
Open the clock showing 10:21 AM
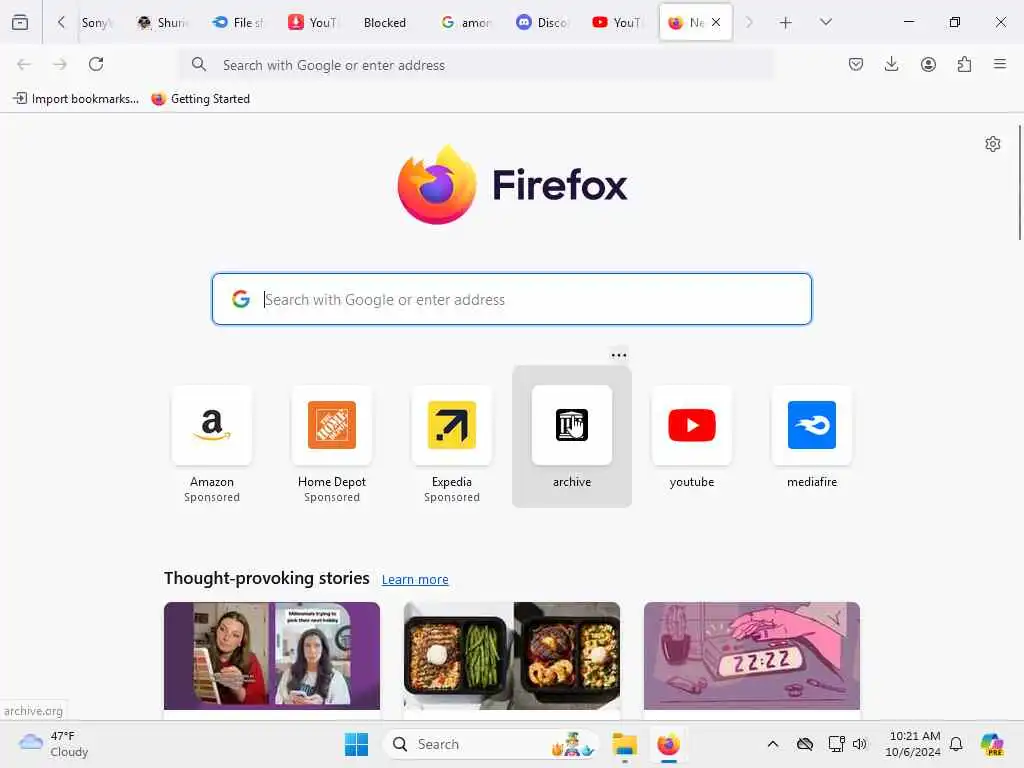point(914,744)
